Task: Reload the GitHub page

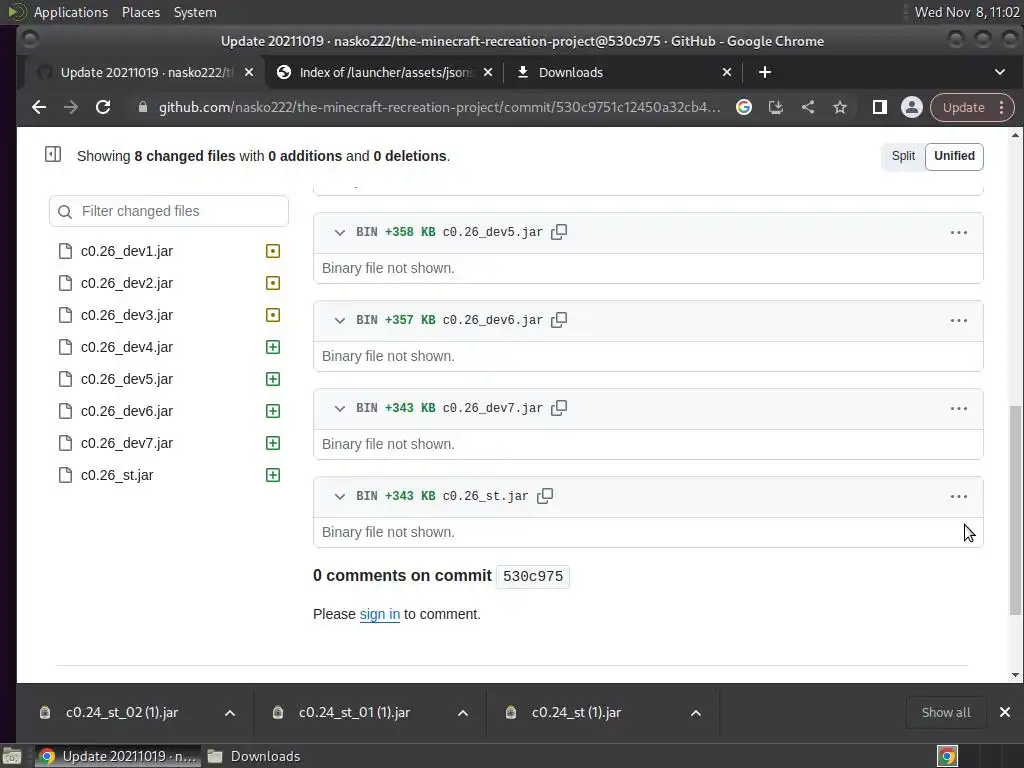Action: click(x=103, y=107)
